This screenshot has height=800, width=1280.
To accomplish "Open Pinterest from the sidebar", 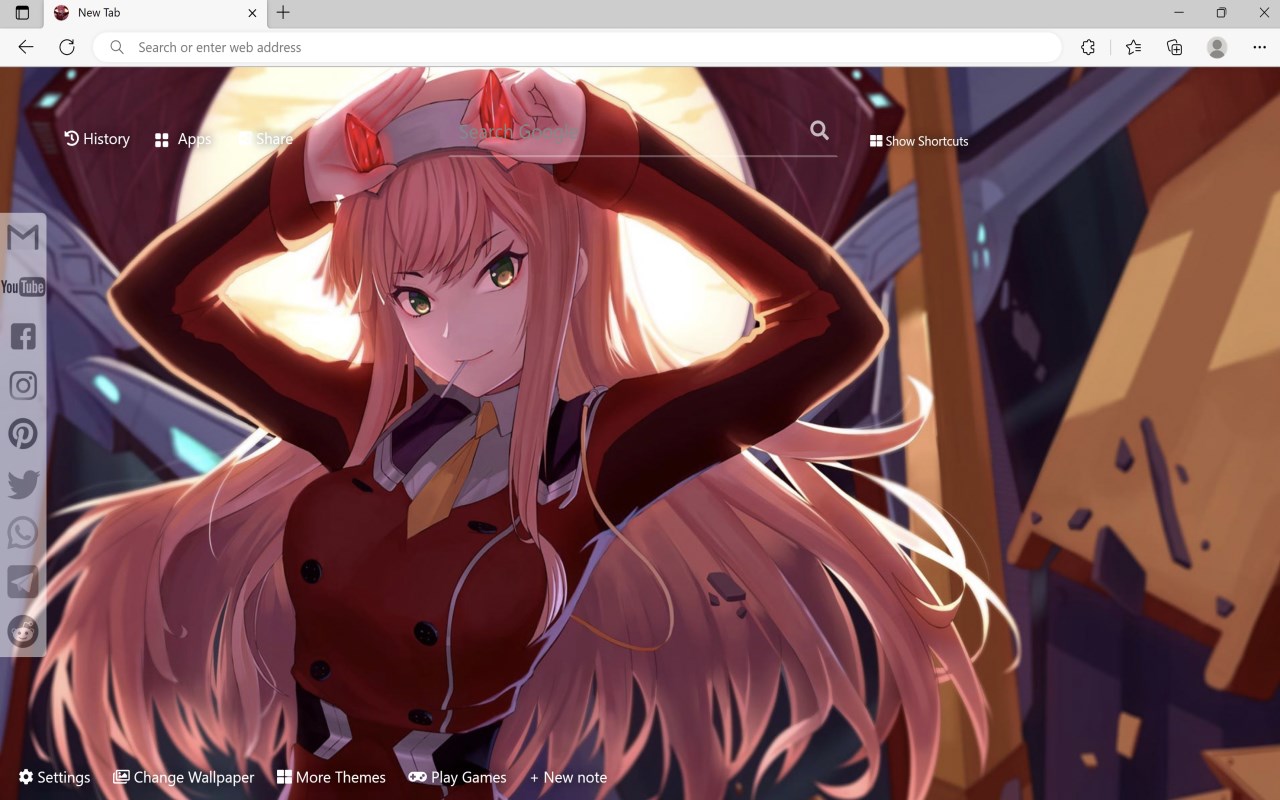I will tap(23, 434).
